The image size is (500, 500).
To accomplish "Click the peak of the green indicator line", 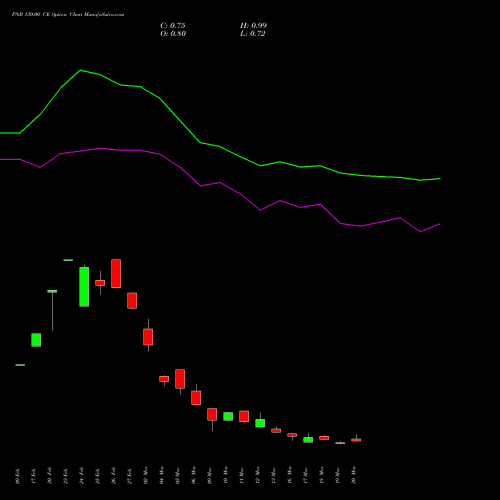I will 80,70.
